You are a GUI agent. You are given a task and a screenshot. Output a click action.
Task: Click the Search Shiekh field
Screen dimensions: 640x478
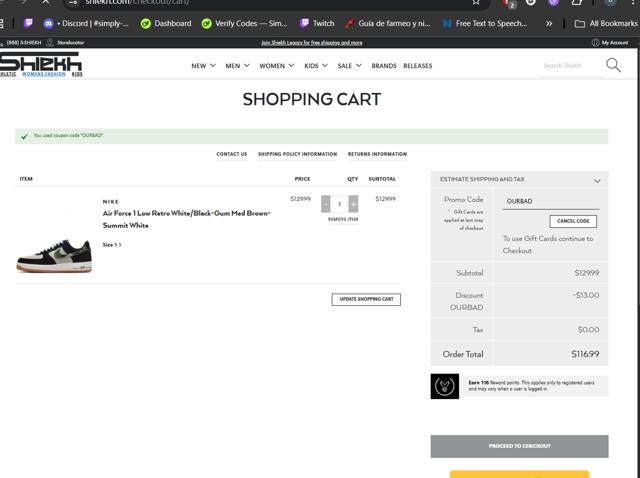tap(571, 65)
